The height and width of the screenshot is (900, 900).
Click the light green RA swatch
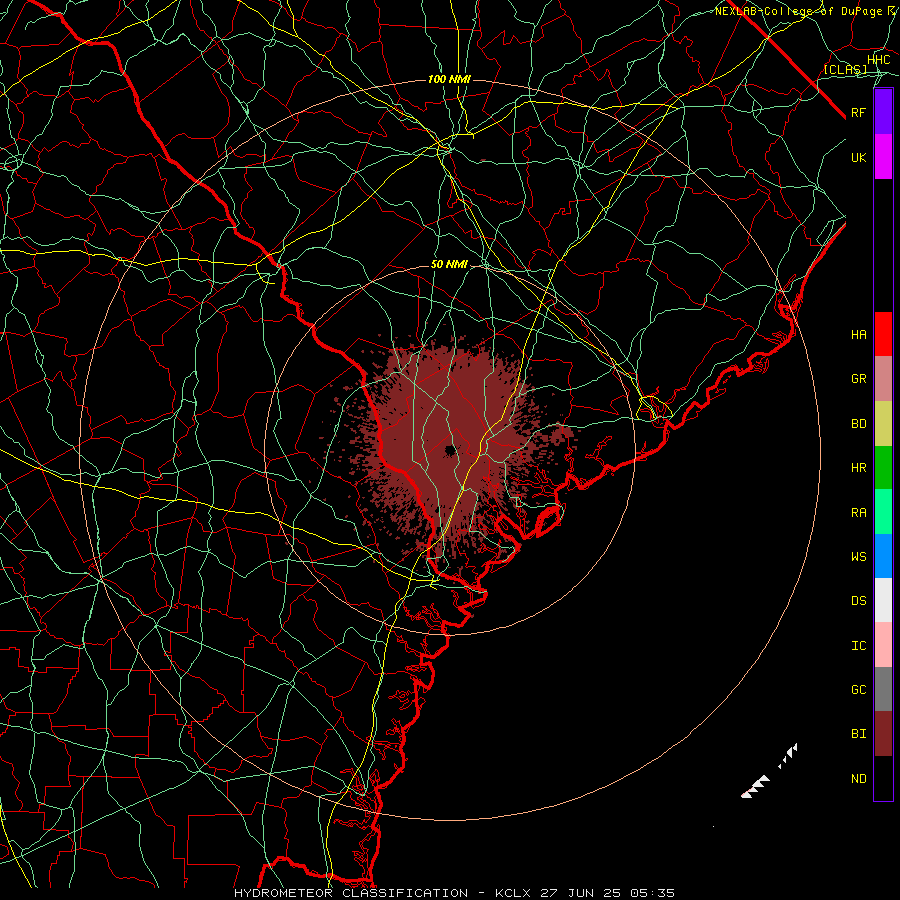[883, 512]
